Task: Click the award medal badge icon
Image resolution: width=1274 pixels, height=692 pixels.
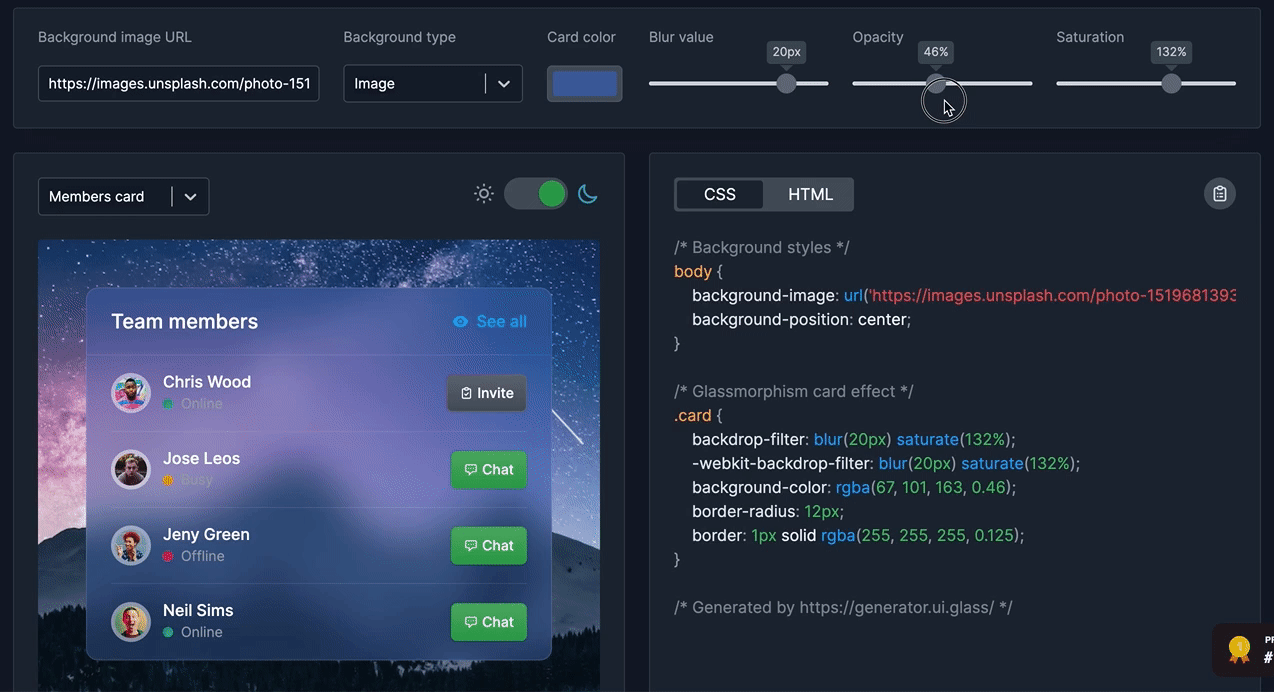Action: (x=1239, y=650)
